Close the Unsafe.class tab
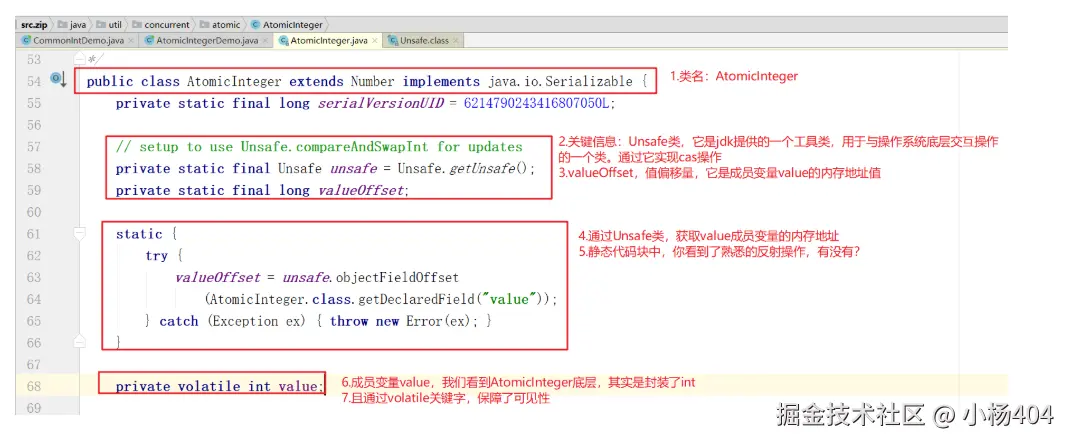 pyautogui.click(x=455, y=42)
